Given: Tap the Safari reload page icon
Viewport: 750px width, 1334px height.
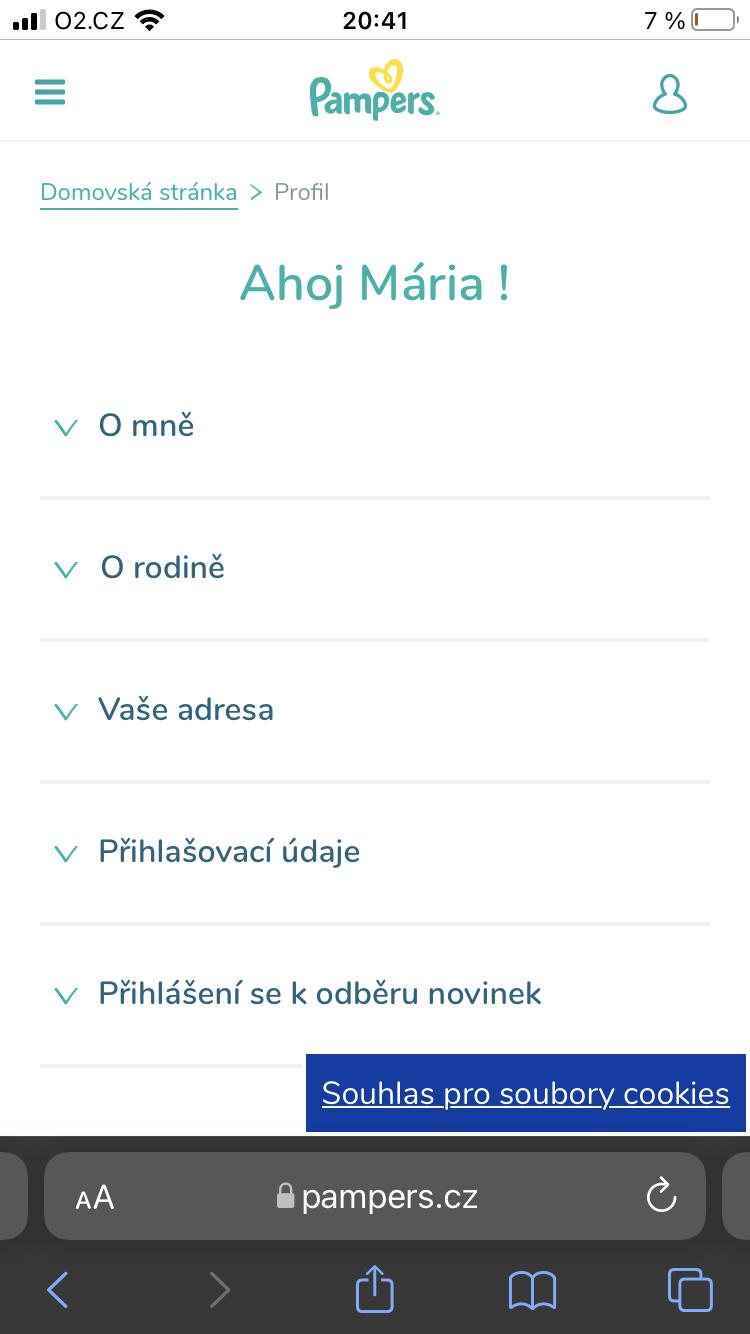Looking at the screenshot, I should coord(661,1196).
